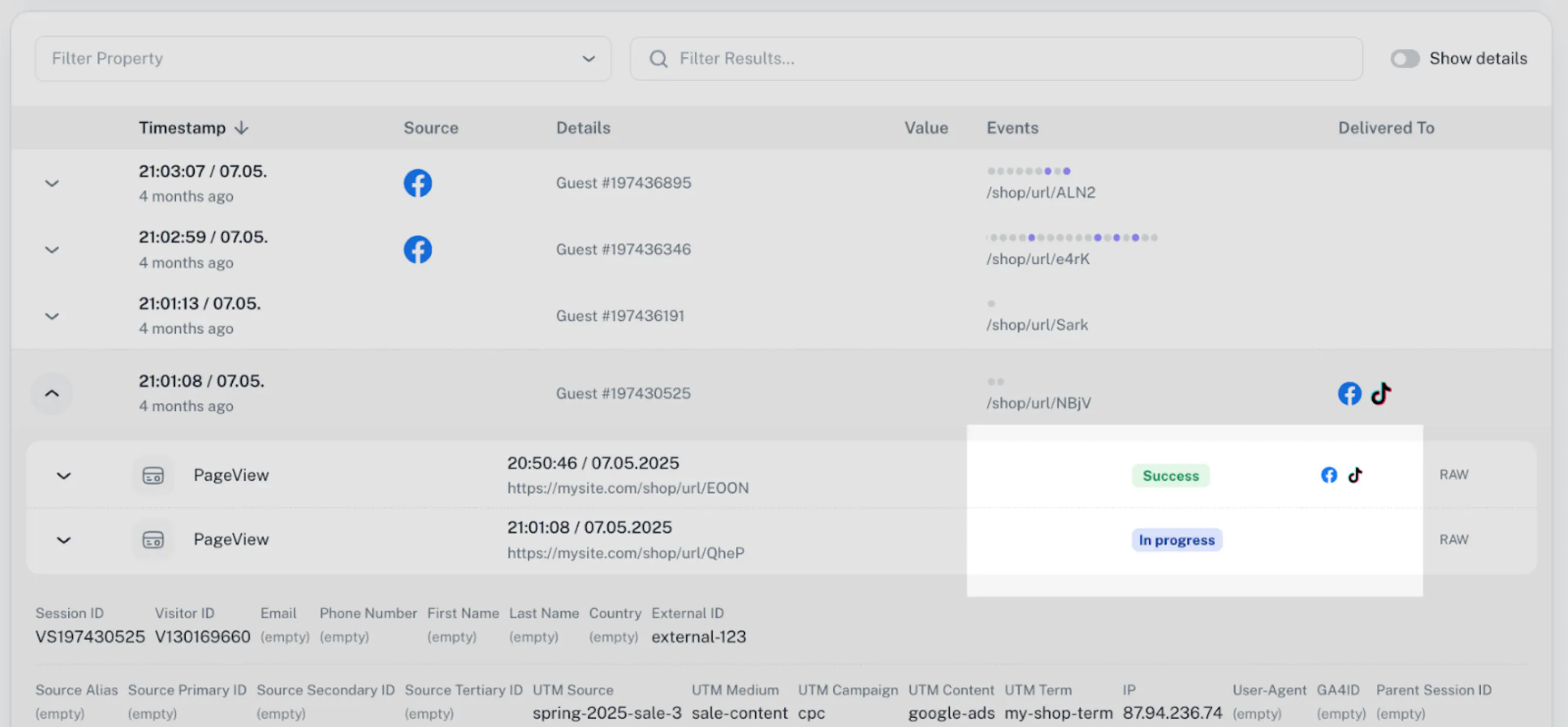Open the Filter Property dropdown
The height and width of the screenshot is (727, 1568).
pos(323,59)
